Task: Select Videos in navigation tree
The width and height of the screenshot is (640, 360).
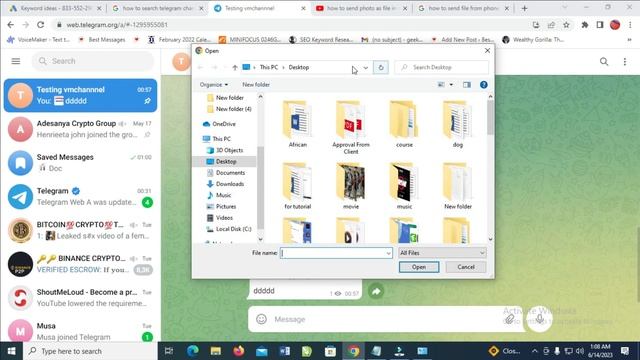Action: 220,218
